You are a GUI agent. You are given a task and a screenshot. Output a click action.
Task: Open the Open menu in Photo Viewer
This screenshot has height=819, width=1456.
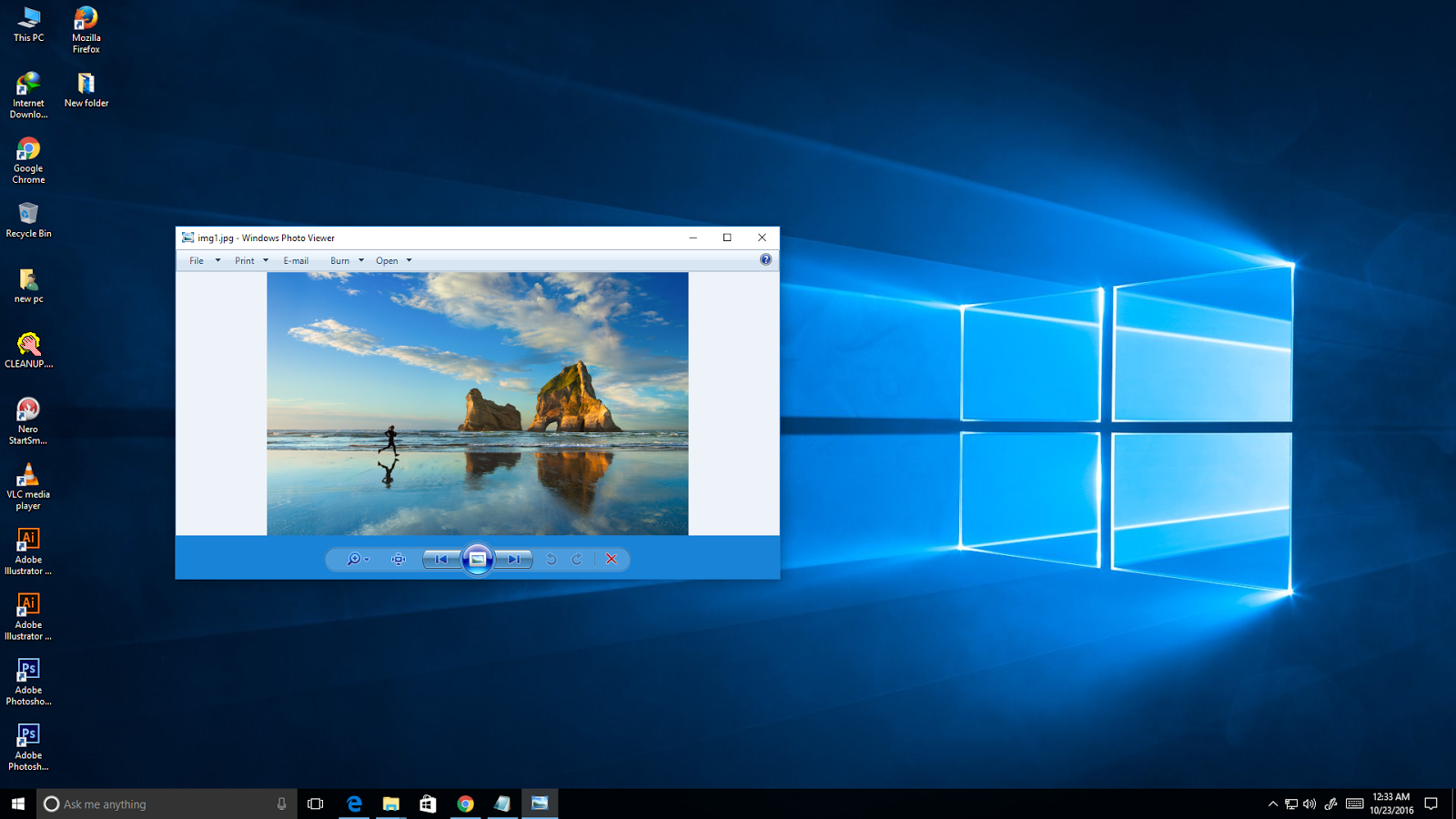tap(387, 261)
